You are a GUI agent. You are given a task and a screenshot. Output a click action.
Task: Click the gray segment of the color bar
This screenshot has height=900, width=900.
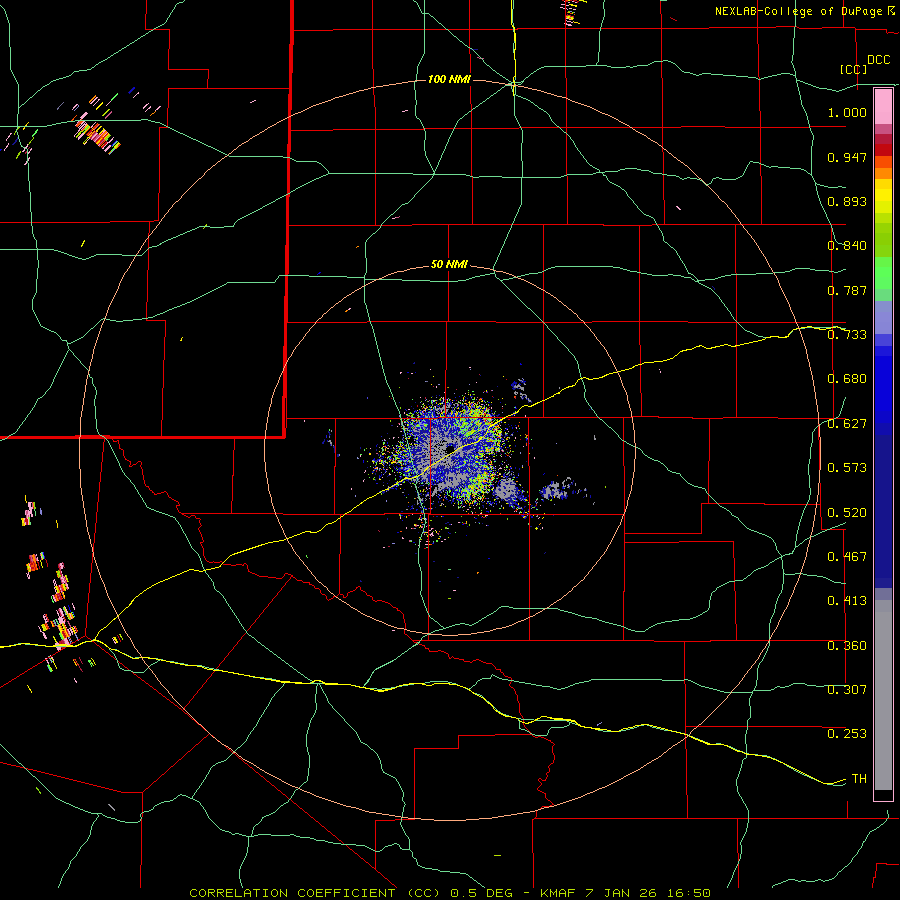[x=883, y=695]
